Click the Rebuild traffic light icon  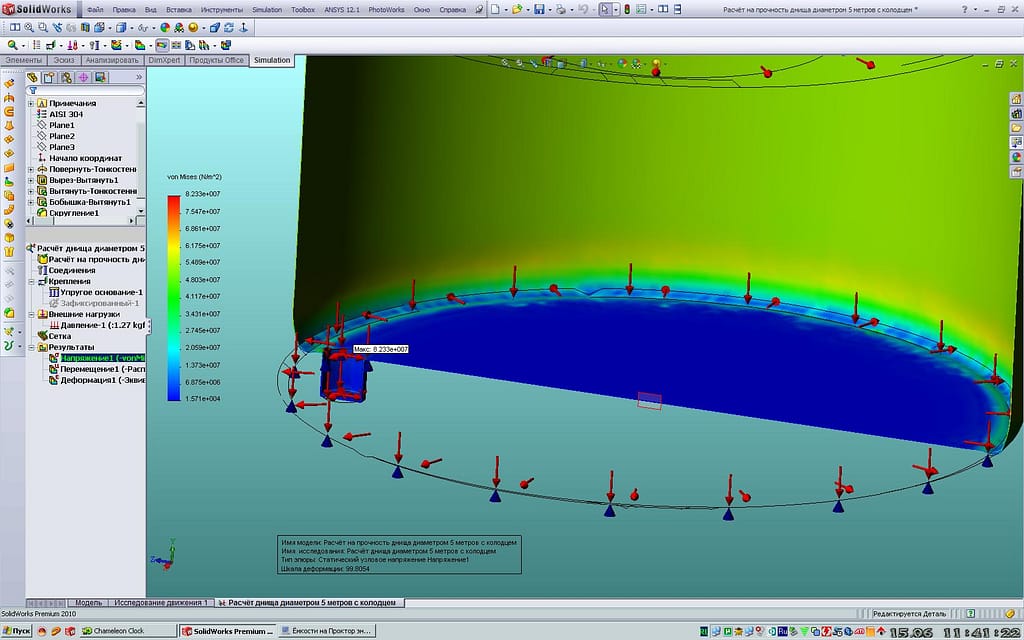[x=627, y=10]
